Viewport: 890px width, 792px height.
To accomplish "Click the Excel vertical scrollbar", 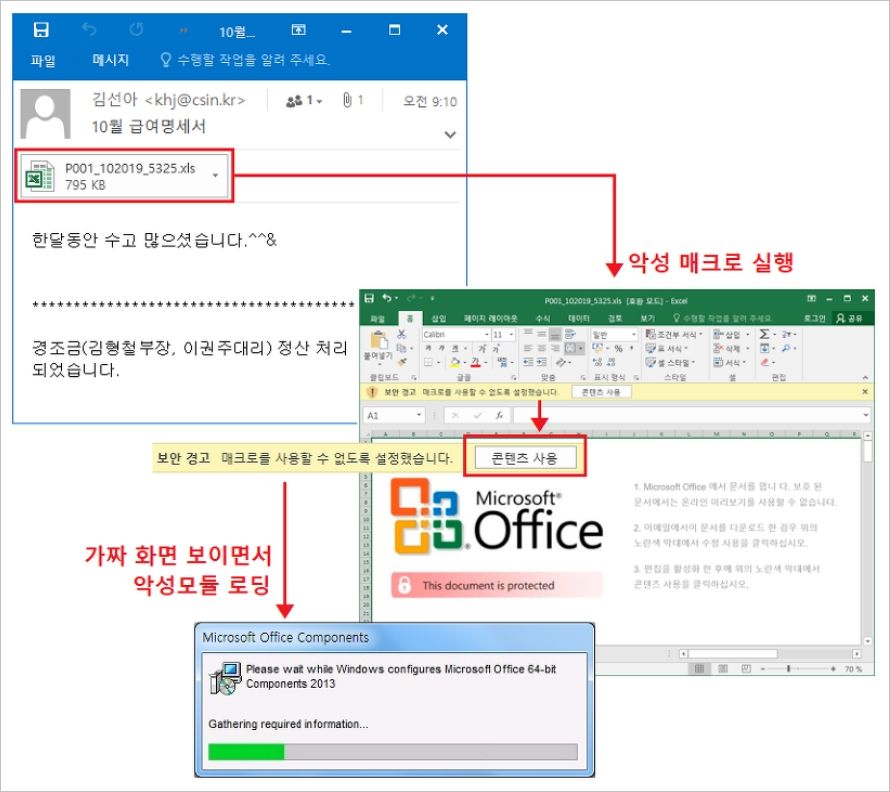I will point(868,537).
